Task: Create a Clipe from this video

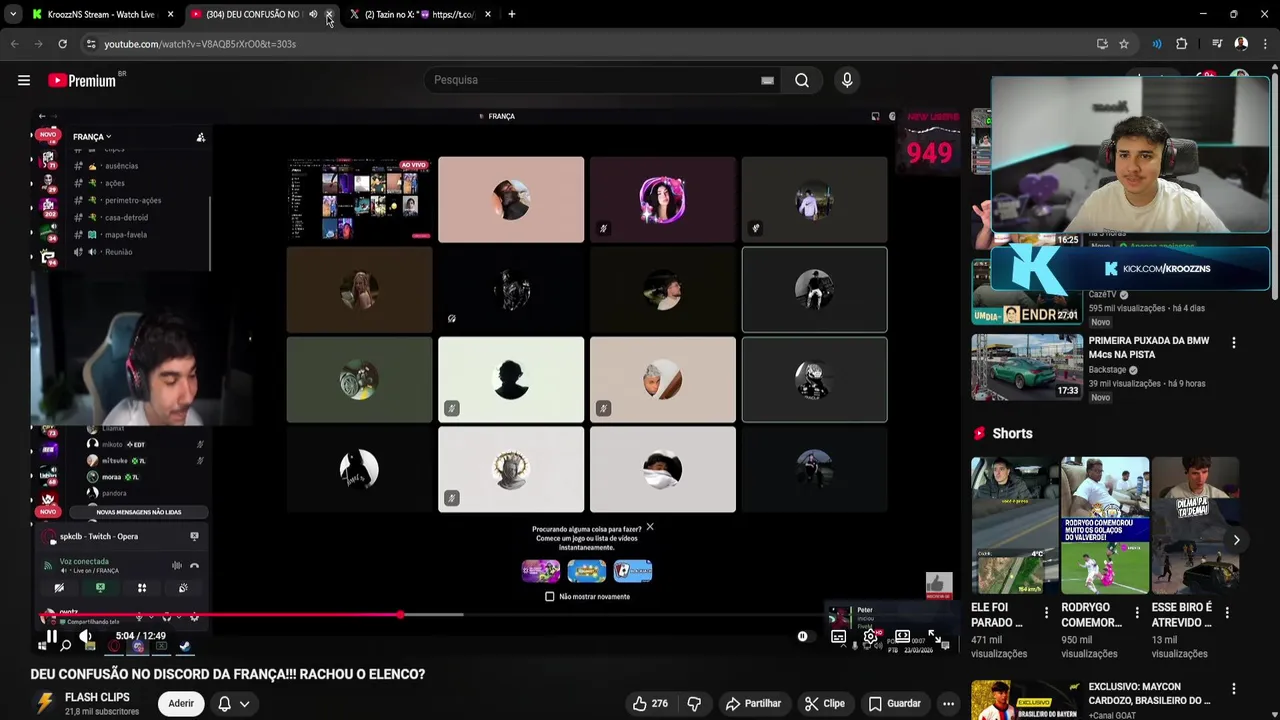Action: click(825, 703)
